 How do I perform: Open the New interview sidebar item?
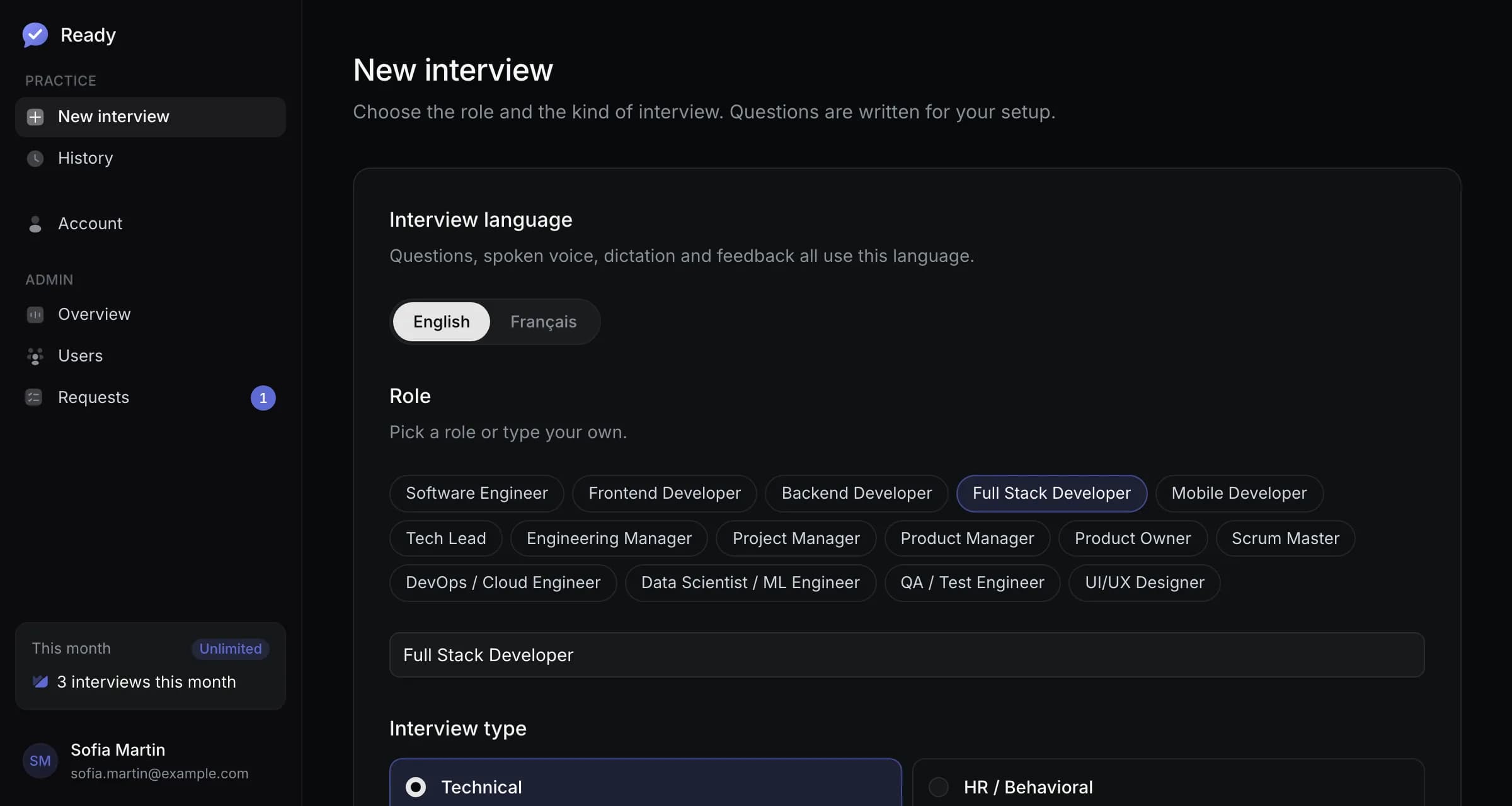[x=151, y=117]
